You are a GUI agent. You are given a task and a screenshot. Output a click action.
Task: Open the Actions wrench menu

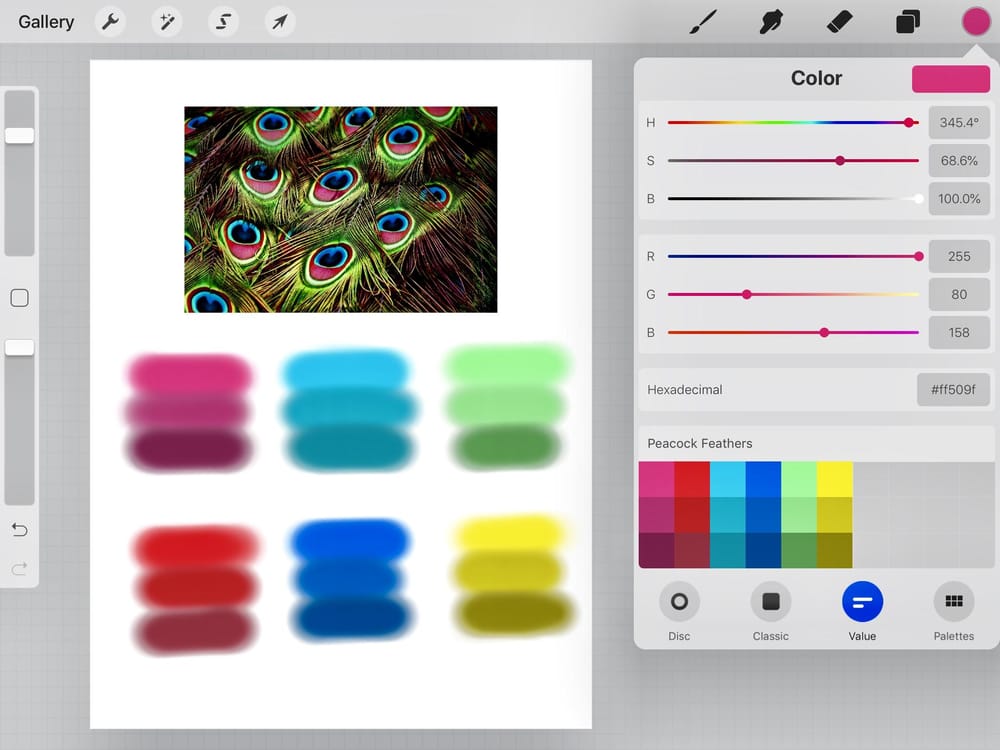pos(110,21)
